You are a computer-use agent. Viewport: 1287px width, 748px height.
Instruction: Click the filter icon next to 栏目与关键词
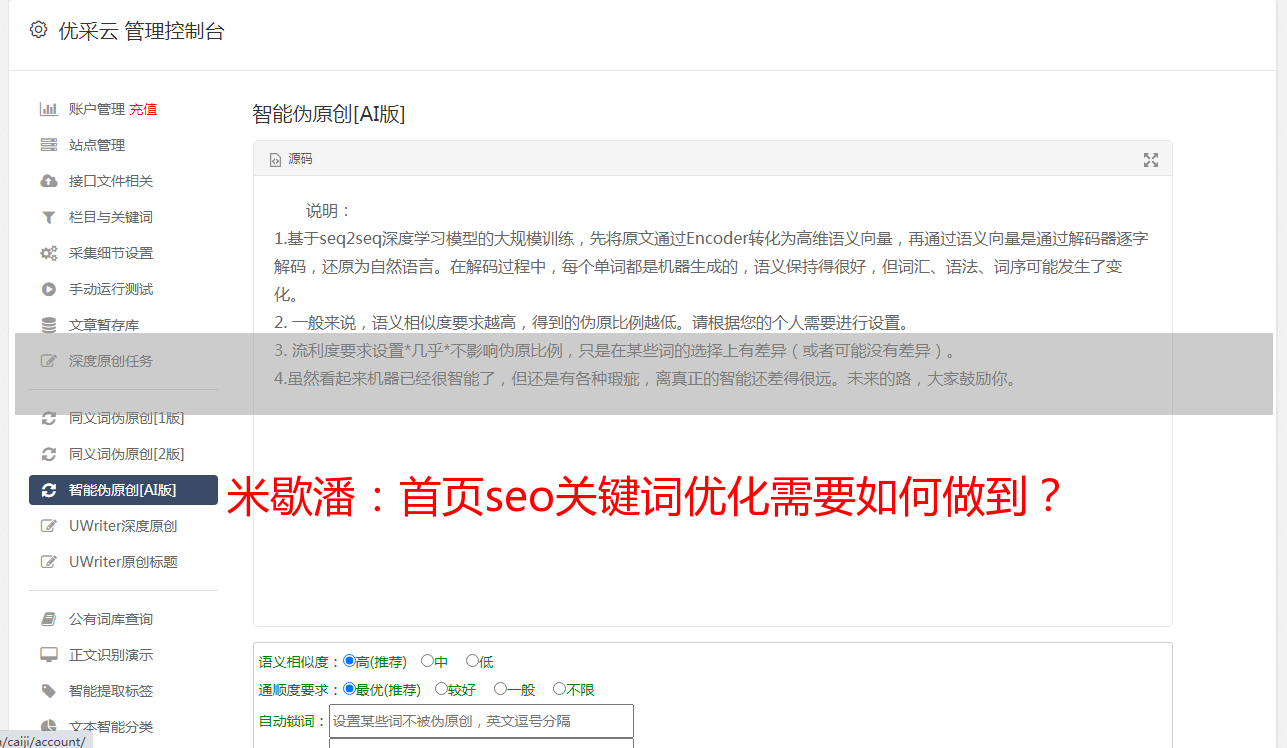click(x=48, y=217)
